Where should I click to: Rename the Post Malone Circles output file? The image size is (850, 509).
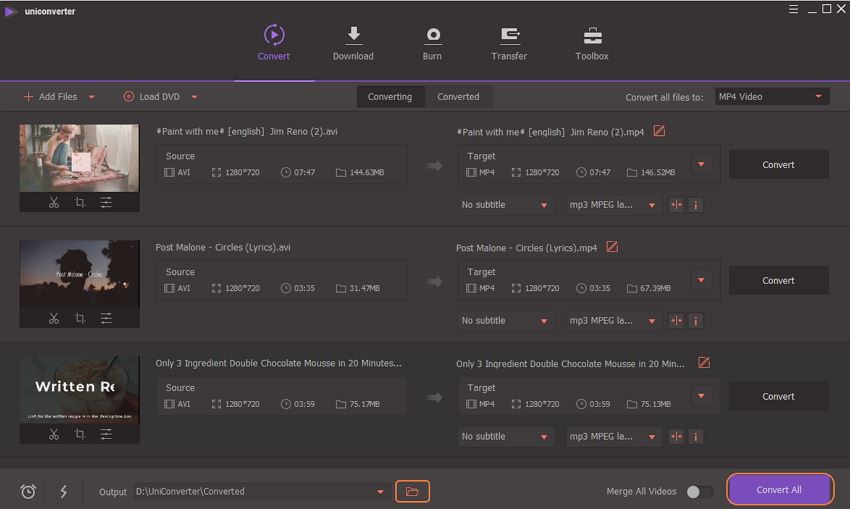click(x=612, y=247)
